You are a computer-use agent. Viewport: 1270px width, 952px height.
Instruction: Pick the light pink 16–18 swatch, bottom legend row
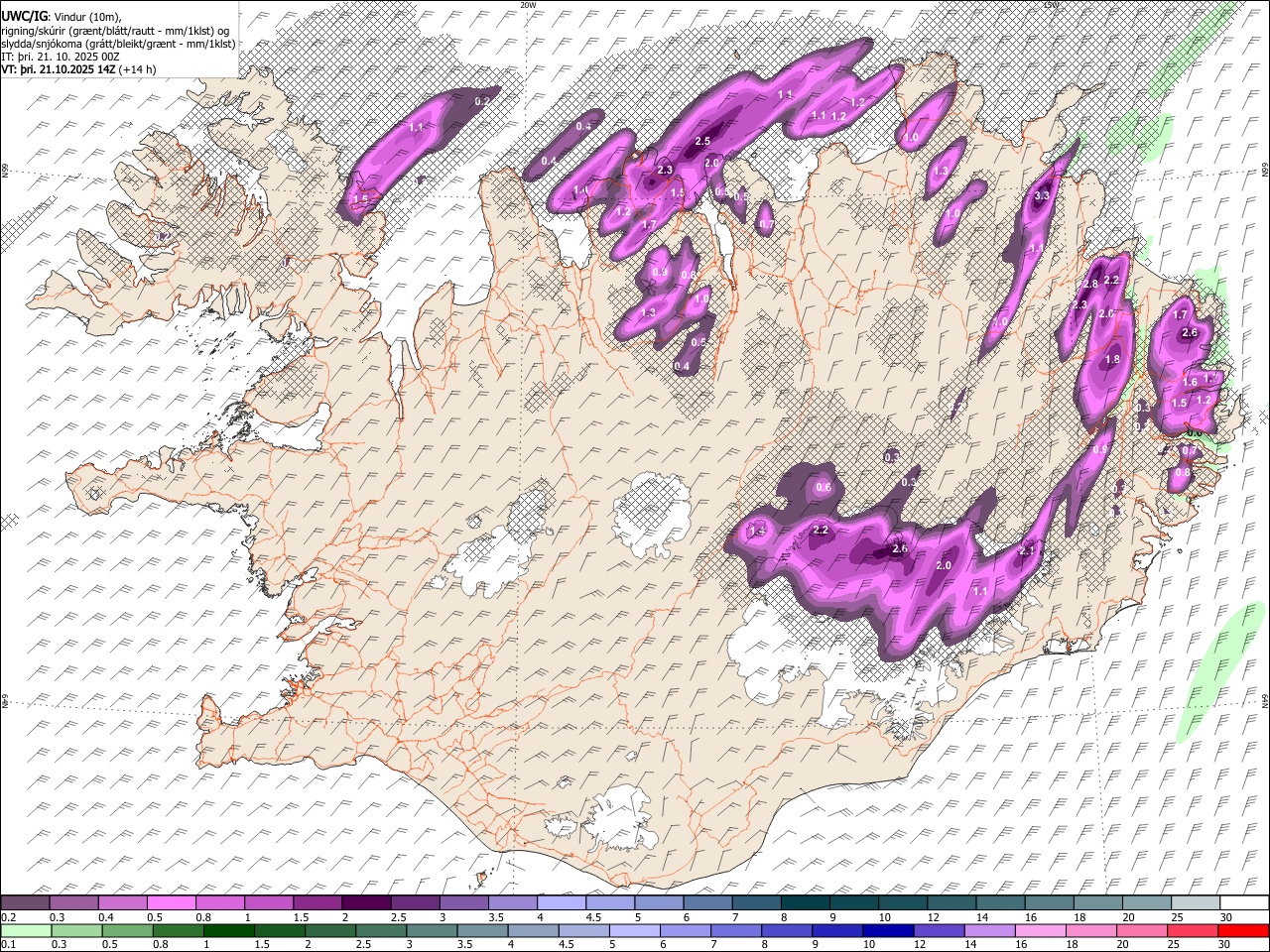pyautogui.click(x=1040, y=930)
